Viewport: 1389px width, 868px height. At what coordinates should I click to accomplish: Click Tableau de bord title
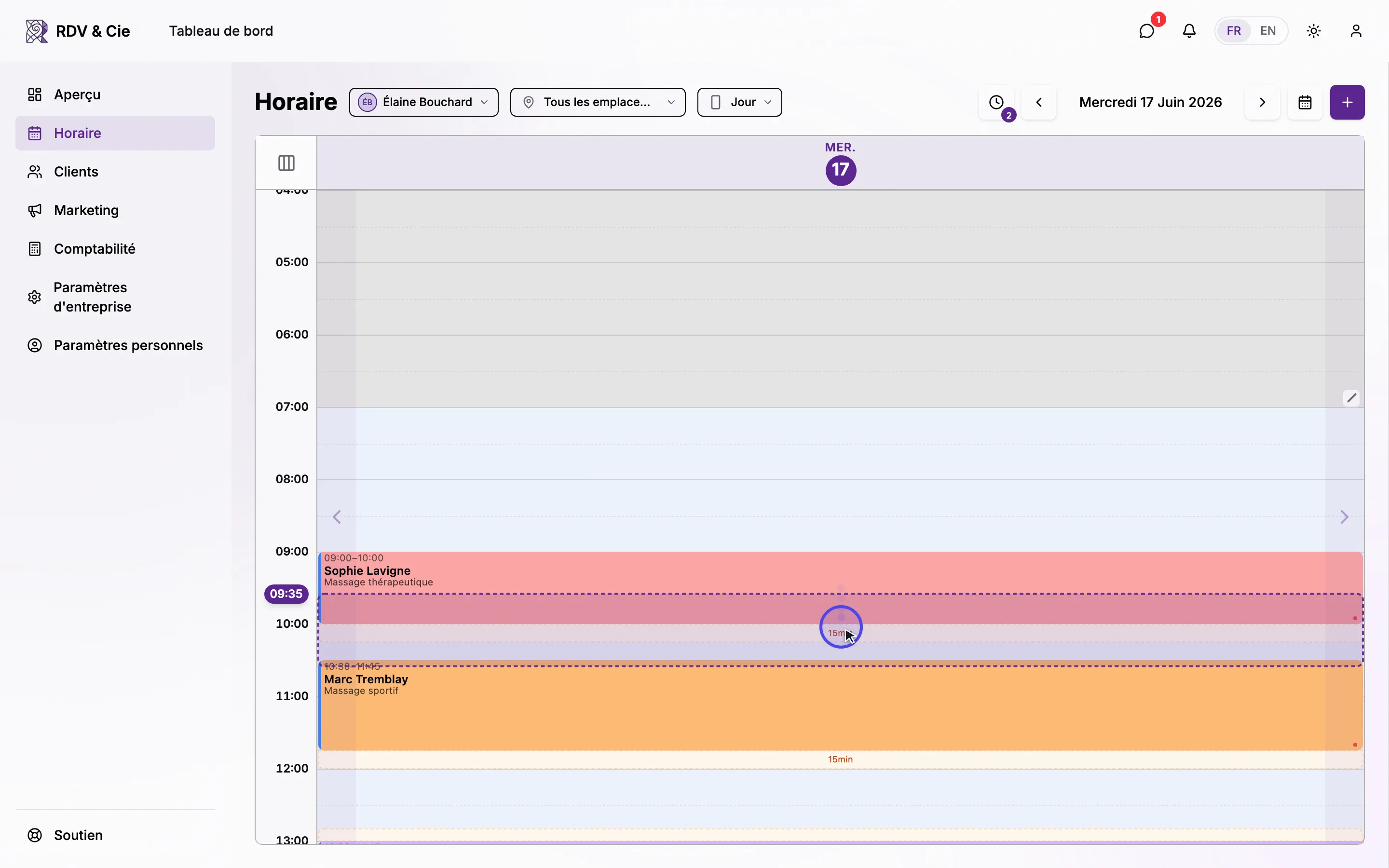(x=221, y=31)
